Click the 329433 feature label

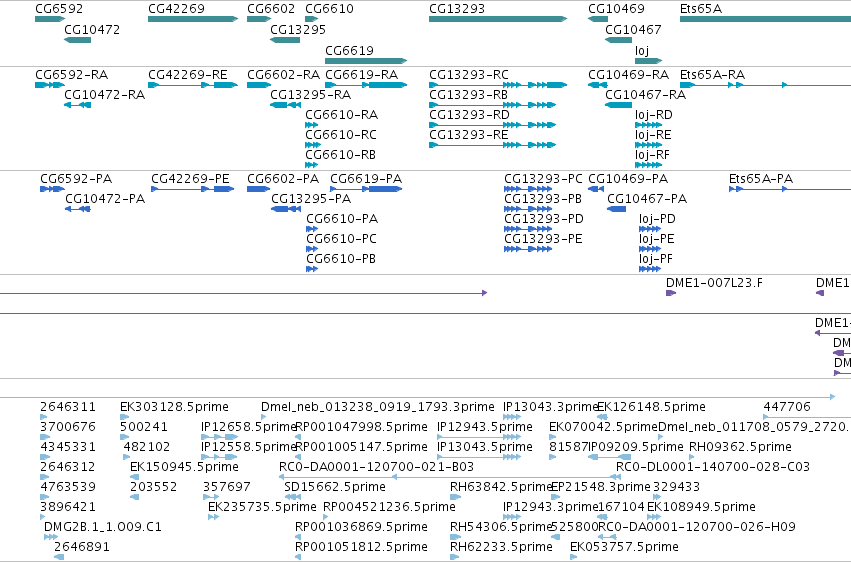676,487
